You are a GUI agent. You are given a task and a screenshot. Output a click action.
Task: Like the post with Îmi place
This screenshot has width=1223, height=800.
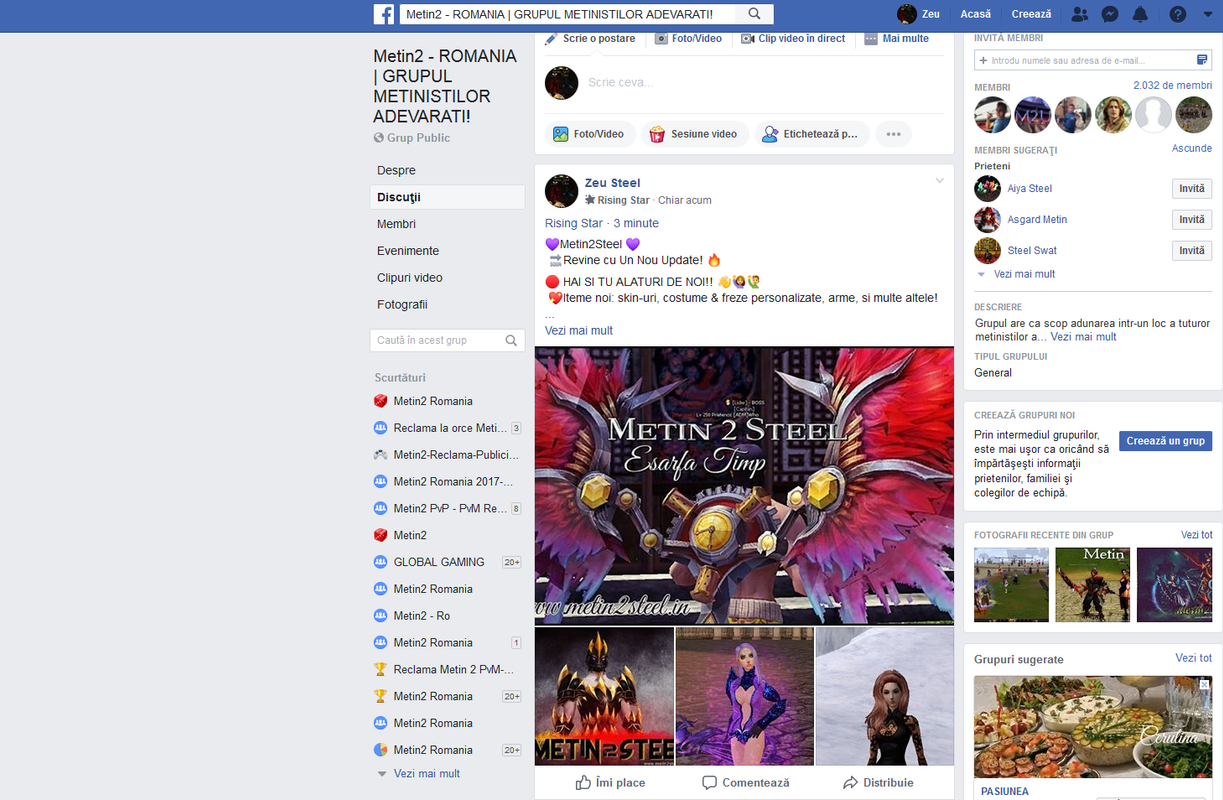[610, 783]
